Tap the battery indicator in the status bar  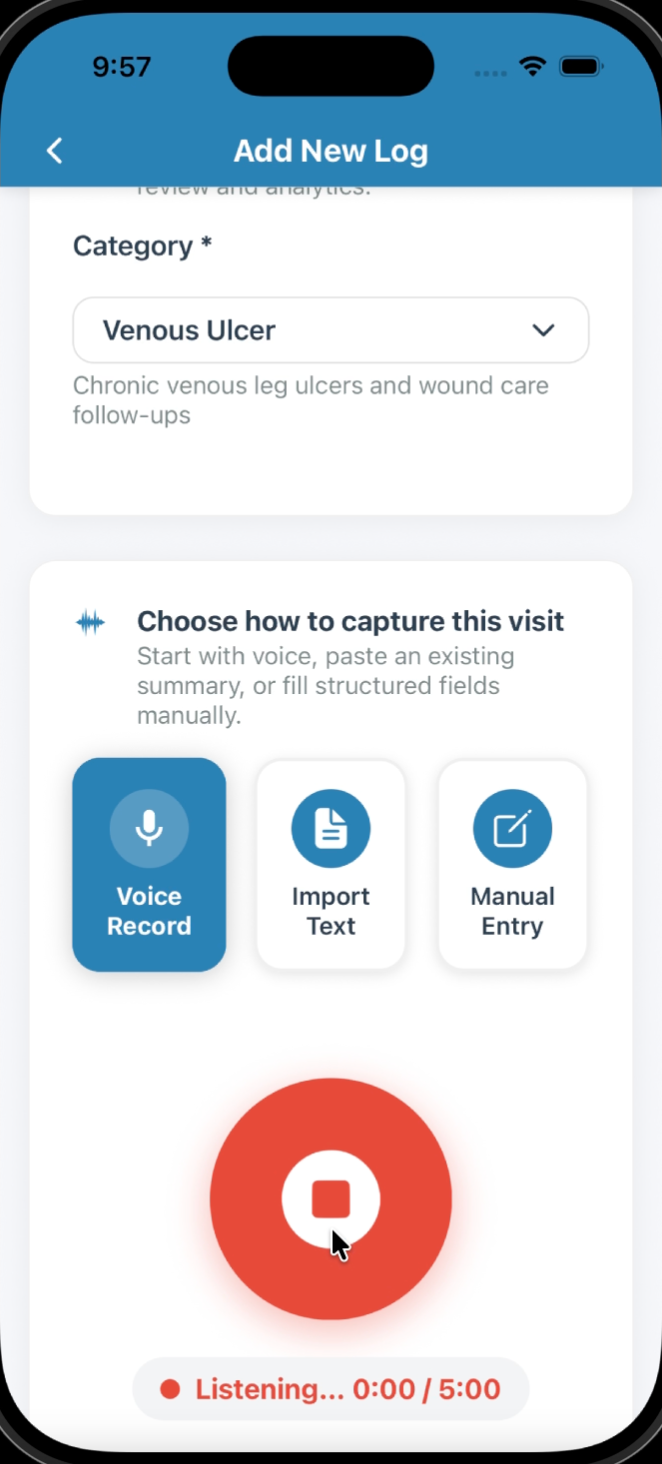[580, 65]
